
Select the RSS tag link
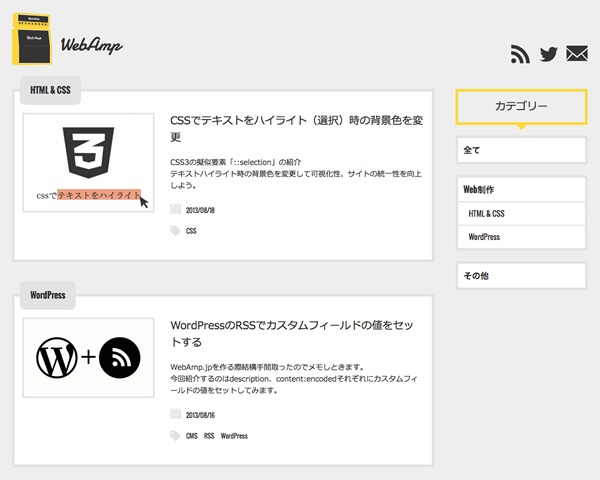tap(209, 436)
